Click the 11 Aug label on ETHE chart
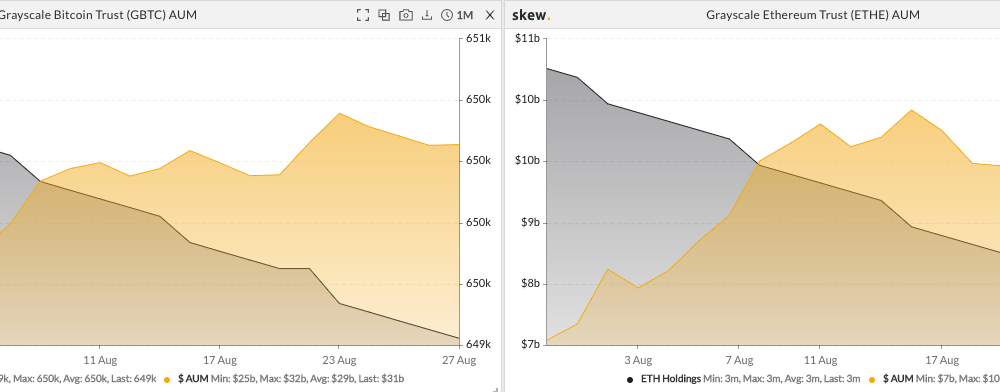Screen dimensions: 1000x392 pos(820,360)
